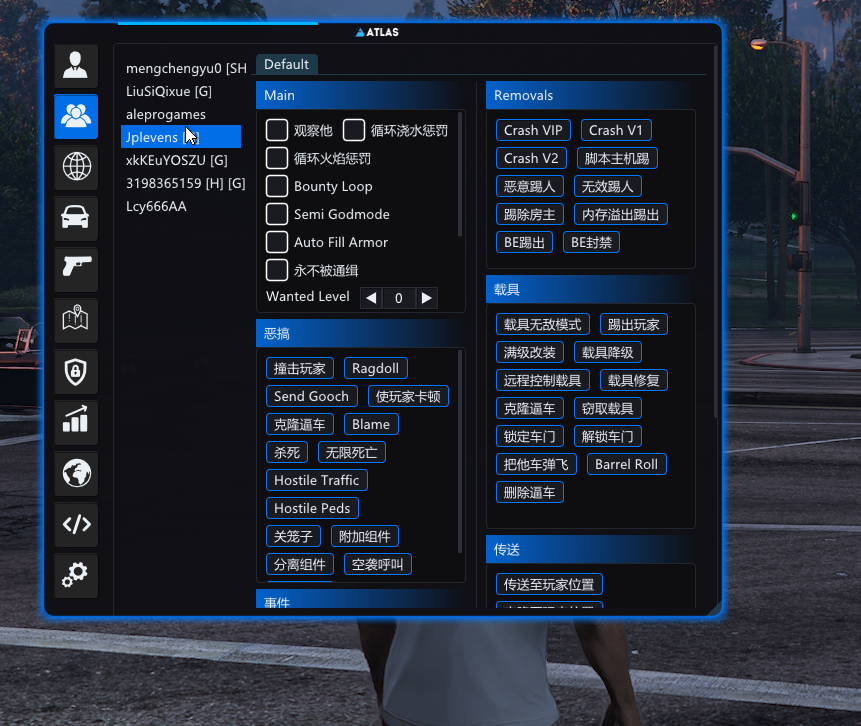
Task: Select player mengchengyu0 in list
Action: click(186, 68)
